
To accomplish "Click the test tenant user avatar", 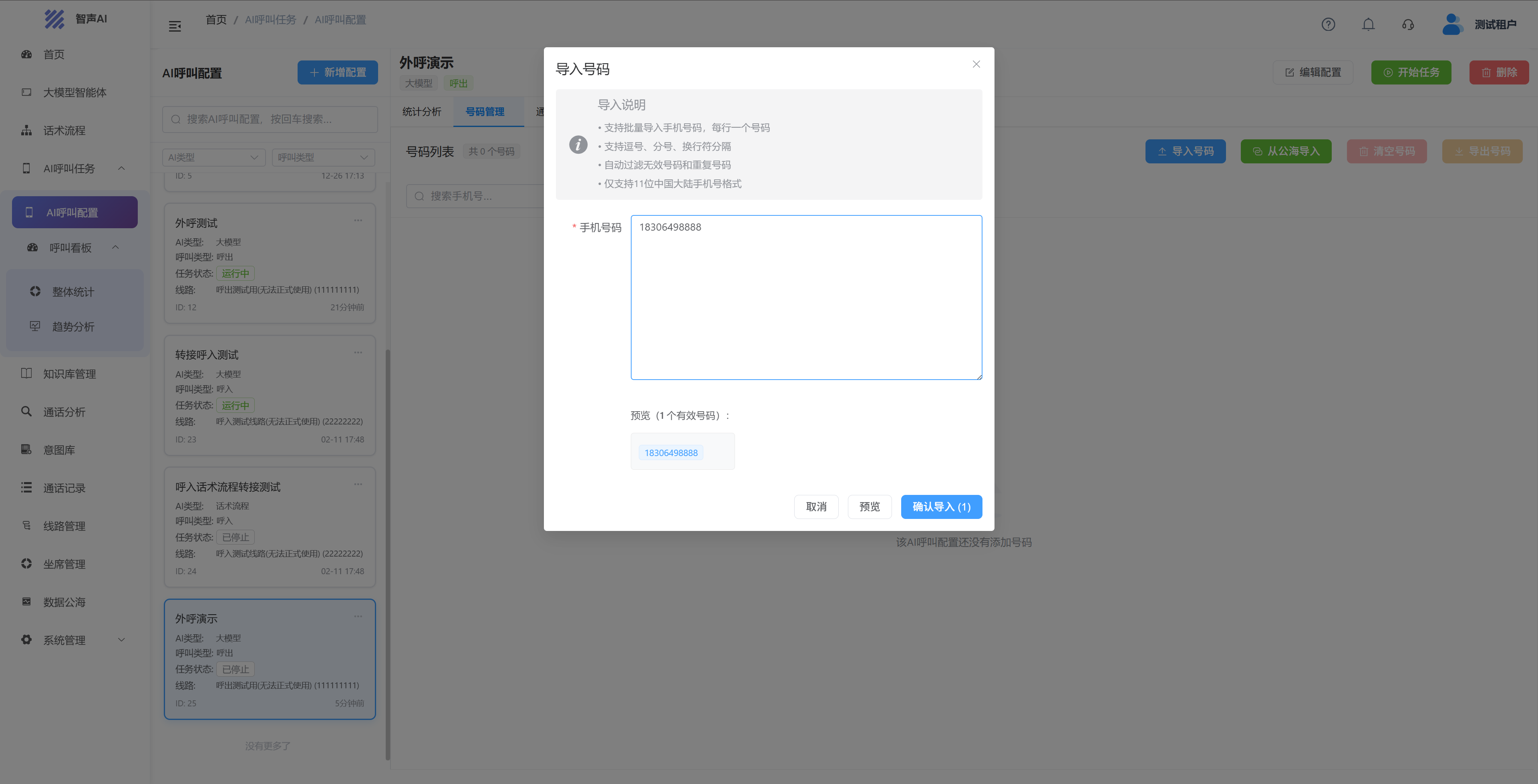I will pos(1451,24).
